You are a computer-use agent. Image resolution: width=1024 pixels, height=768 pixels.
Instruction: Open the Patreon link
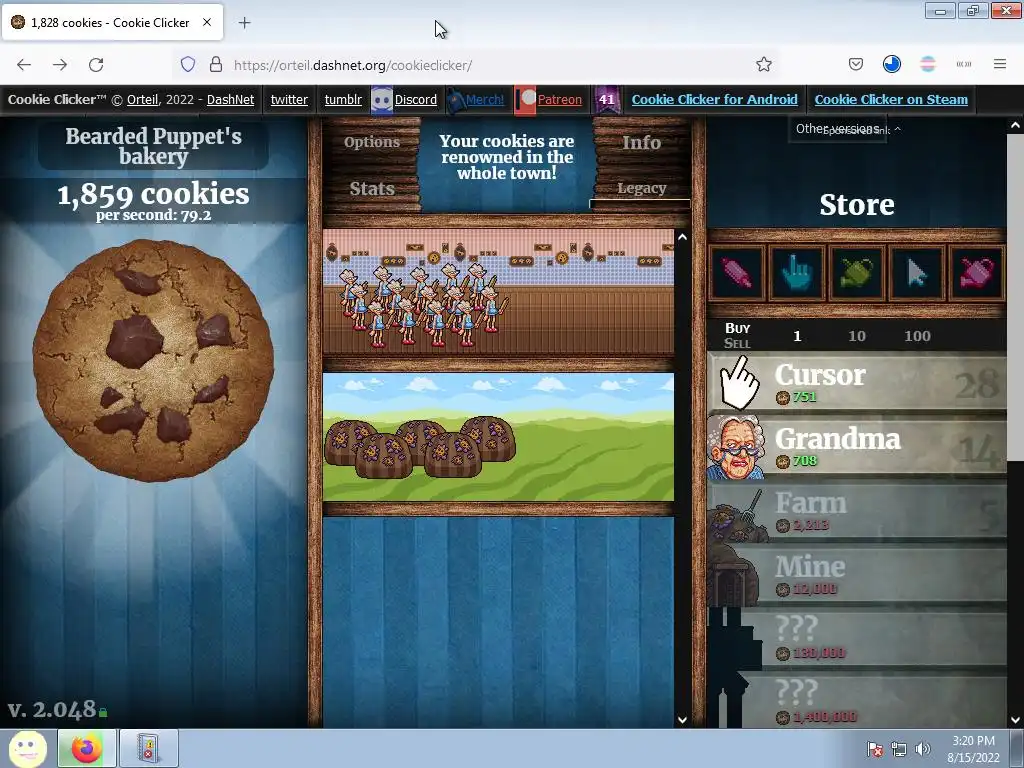559,100
